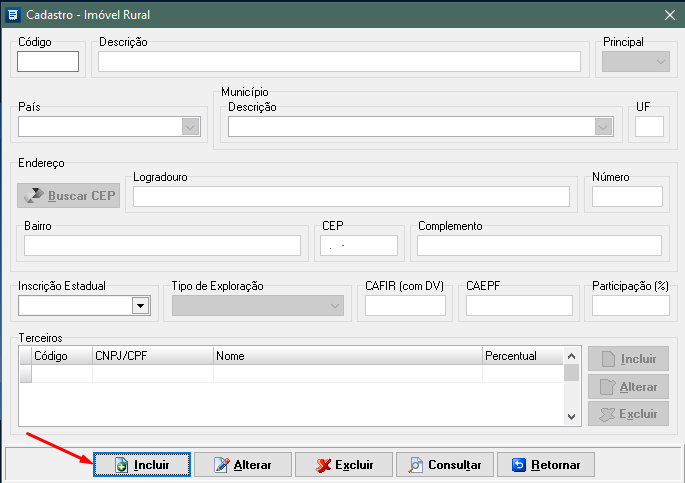Click the window icon in the title bar
This screenshot has width=685, height=483.
(13, 14)
